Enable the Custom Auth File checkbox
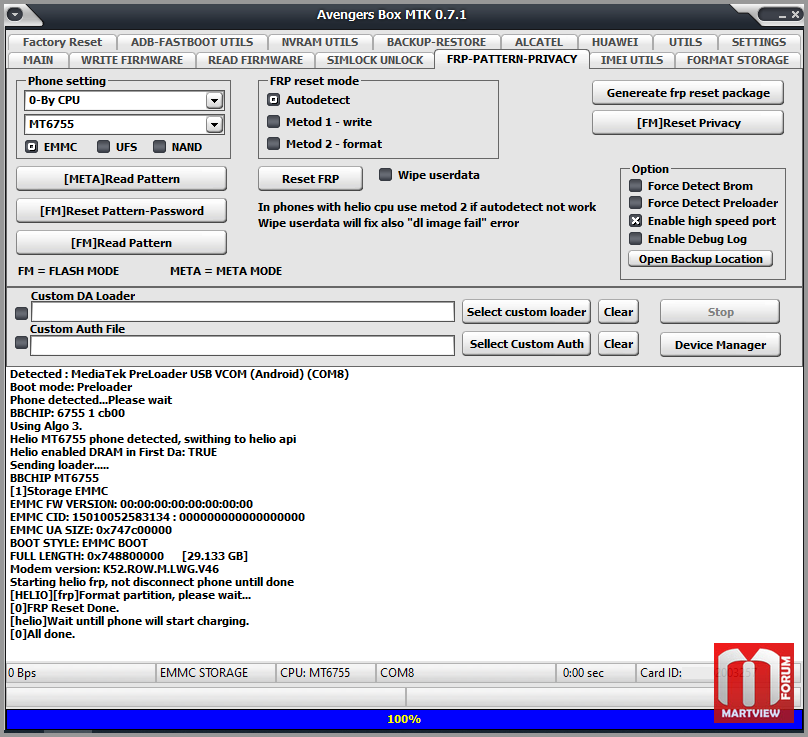Screen dimensions: 808x737 21,343
